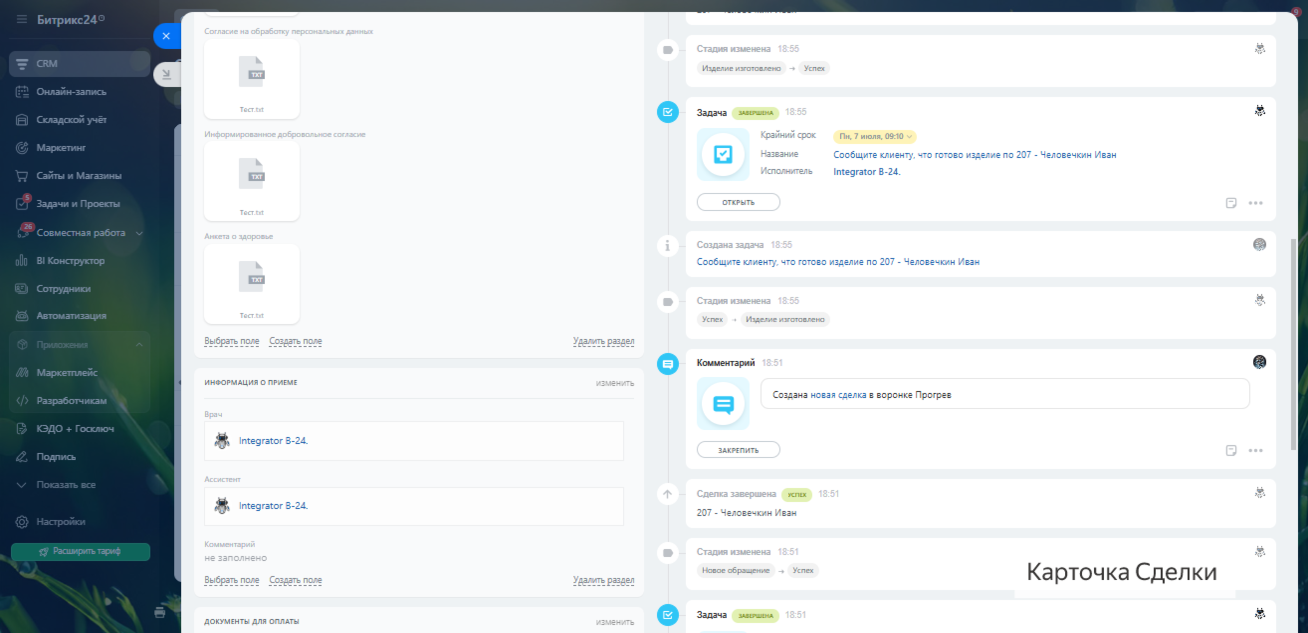Click the avatar on the Создана задача entry
Image resolution: width=1308 pixels, height=633 pixels.
(1260, 244)
